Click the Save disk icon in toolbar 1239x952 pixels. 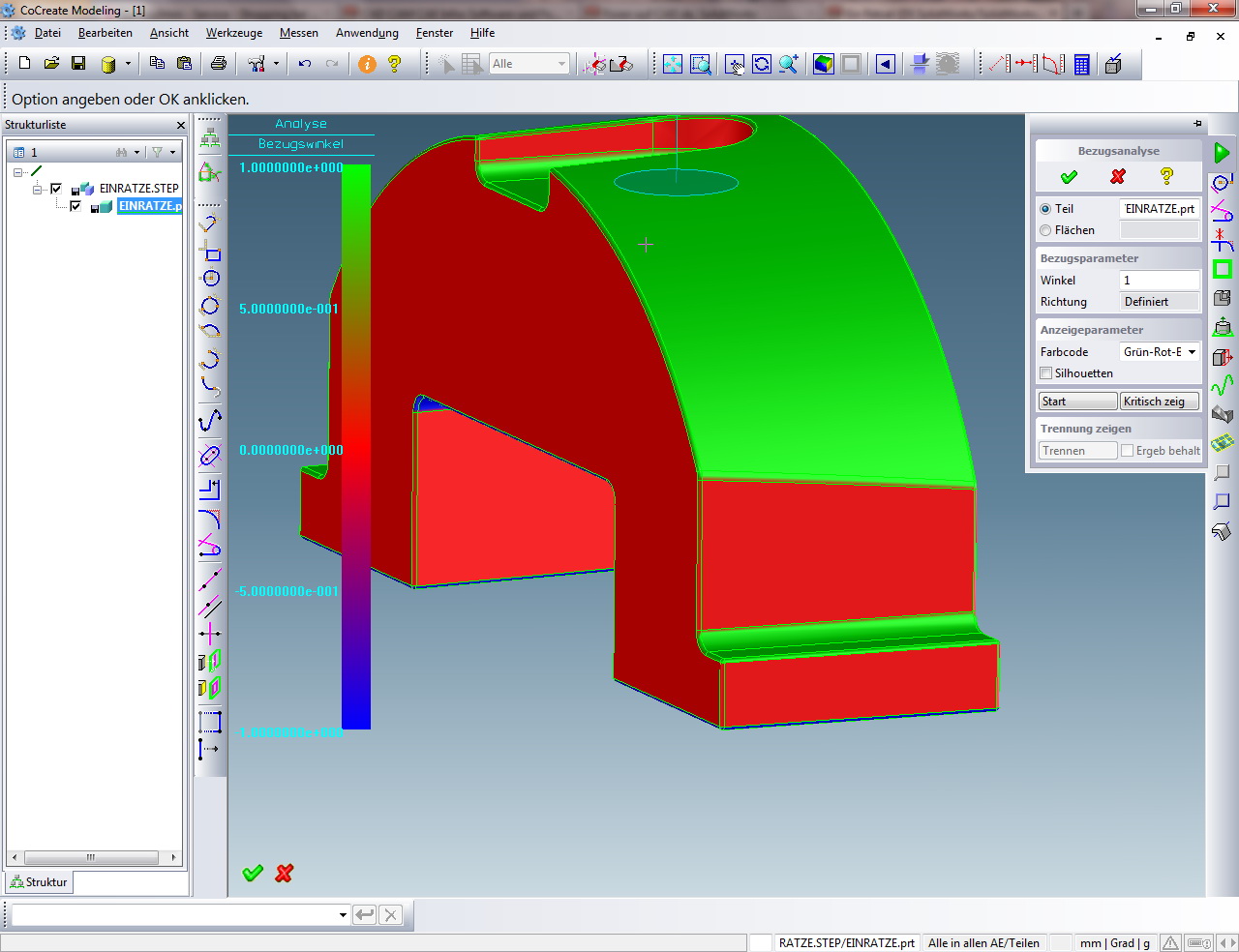78,64
